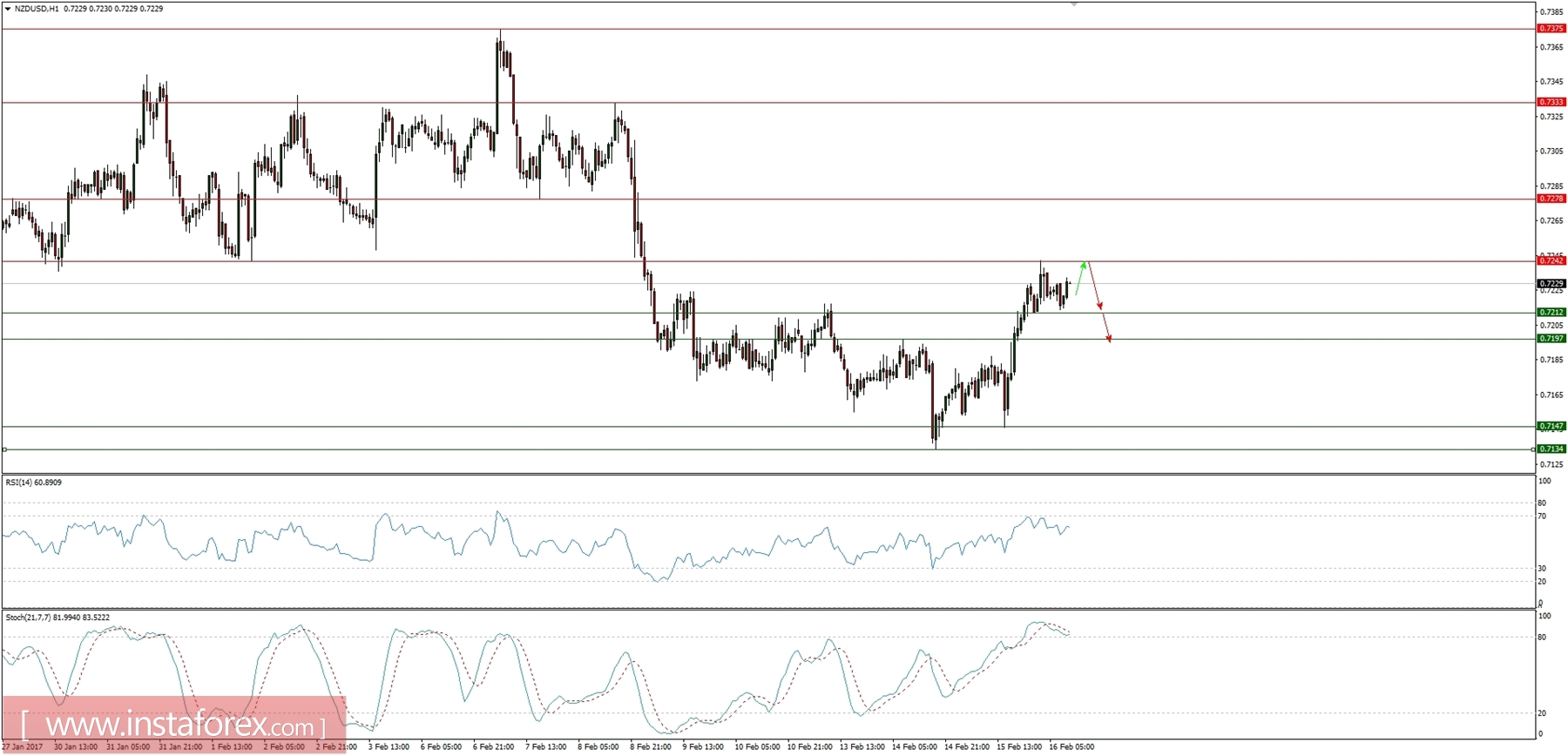The width and height of the screenshot is (1568, 756).
Task: Click the 30 level on RSI scale
Action: 1542,569
